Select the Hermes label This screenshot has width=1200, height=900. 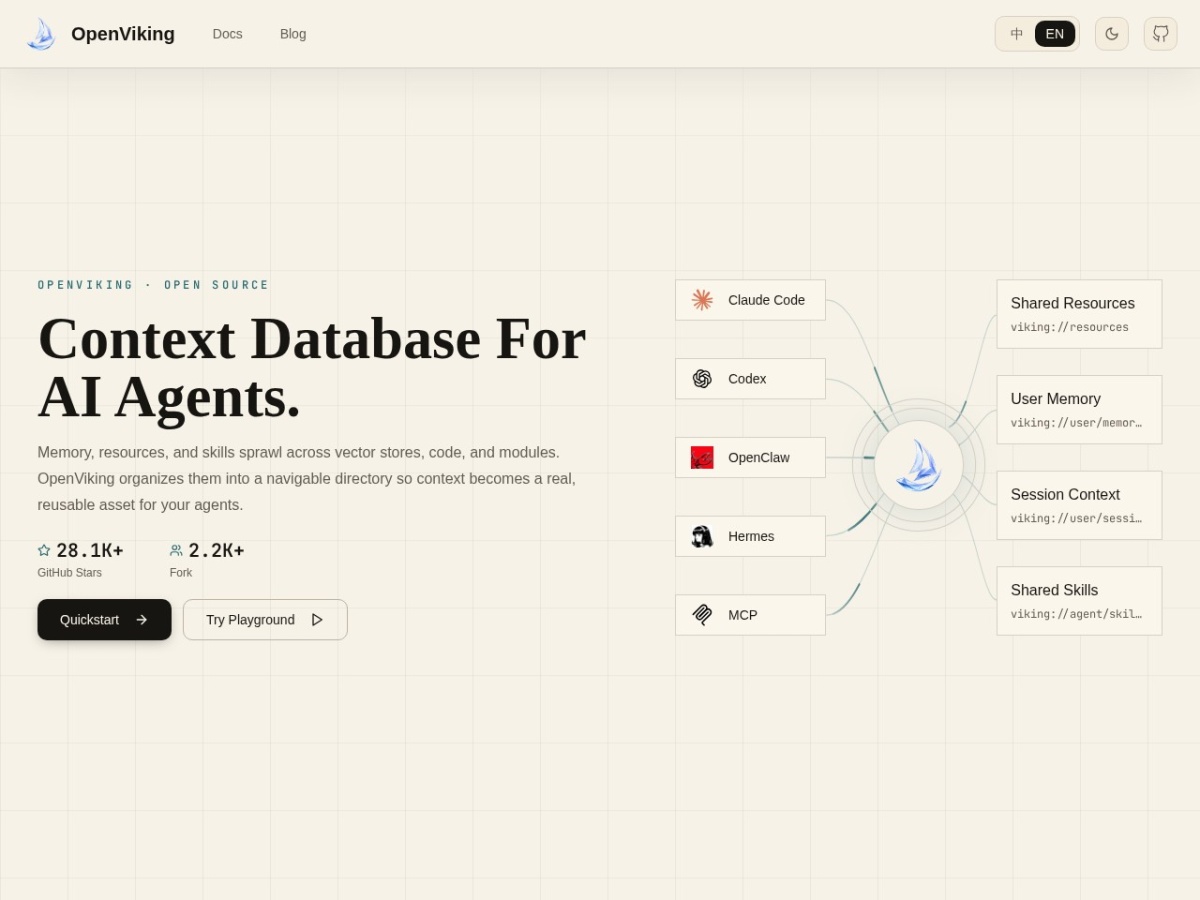pos(751,536)
